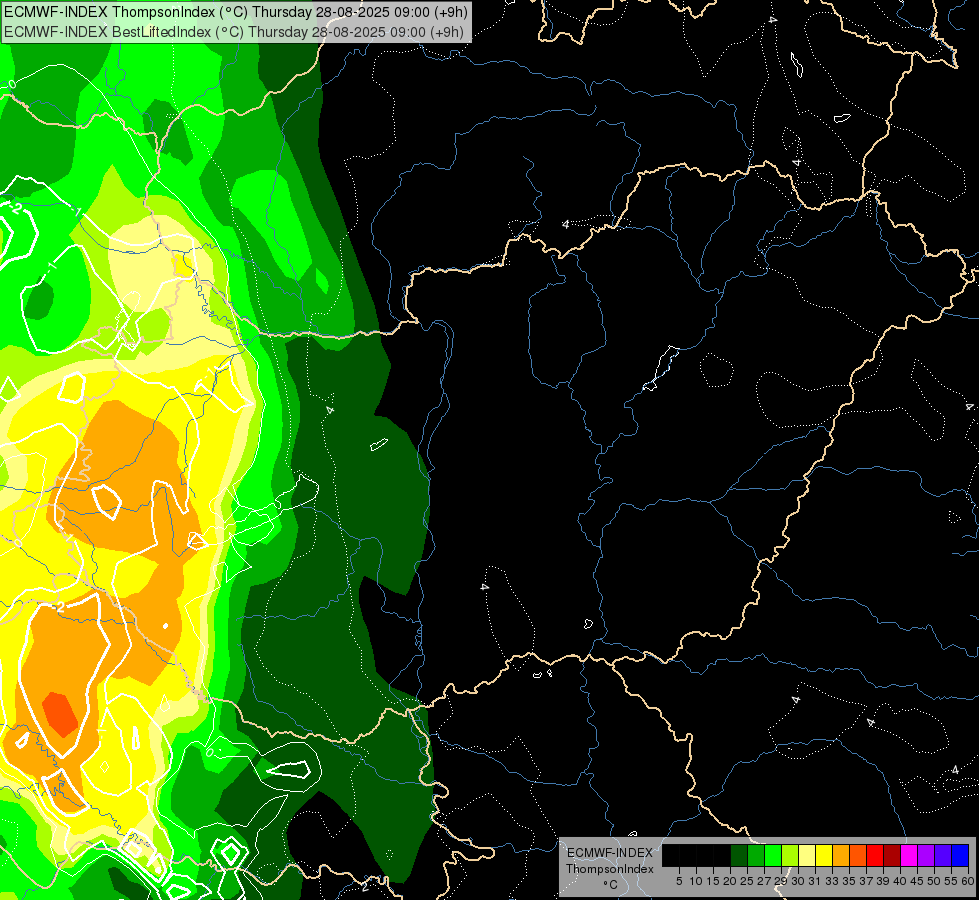This screenshot has width=979, height=900.
Task: Select the violet 50-55 legend swatch
Action: (x=943, y=855)
